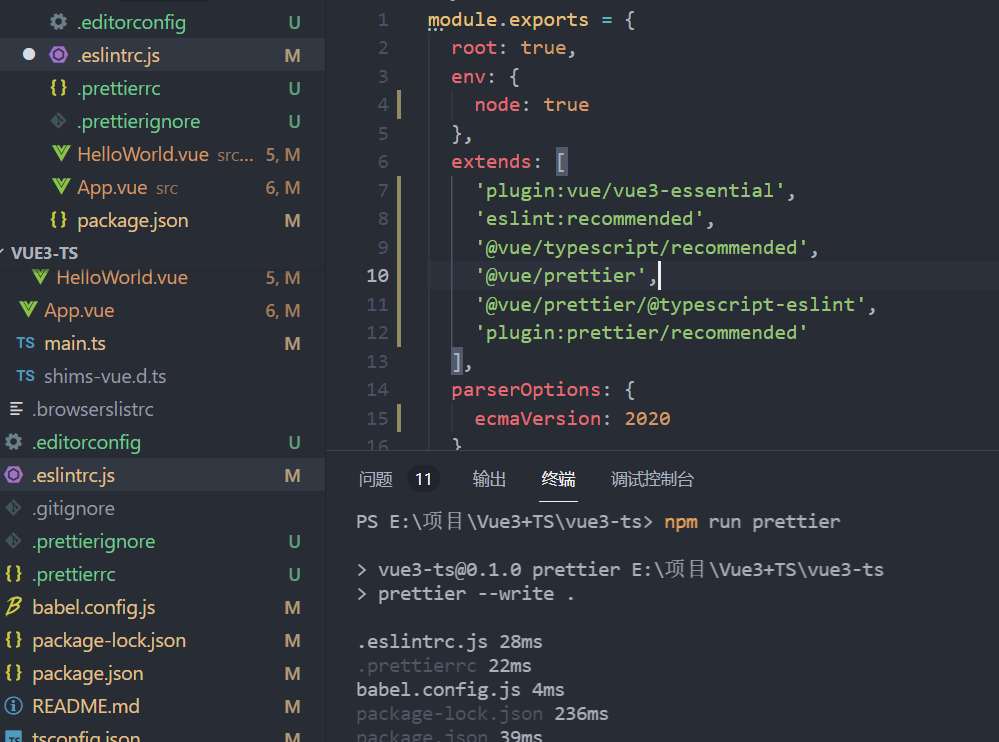Click Vue icon of HelloWorld.vue src entry

(x=61, y=153)
